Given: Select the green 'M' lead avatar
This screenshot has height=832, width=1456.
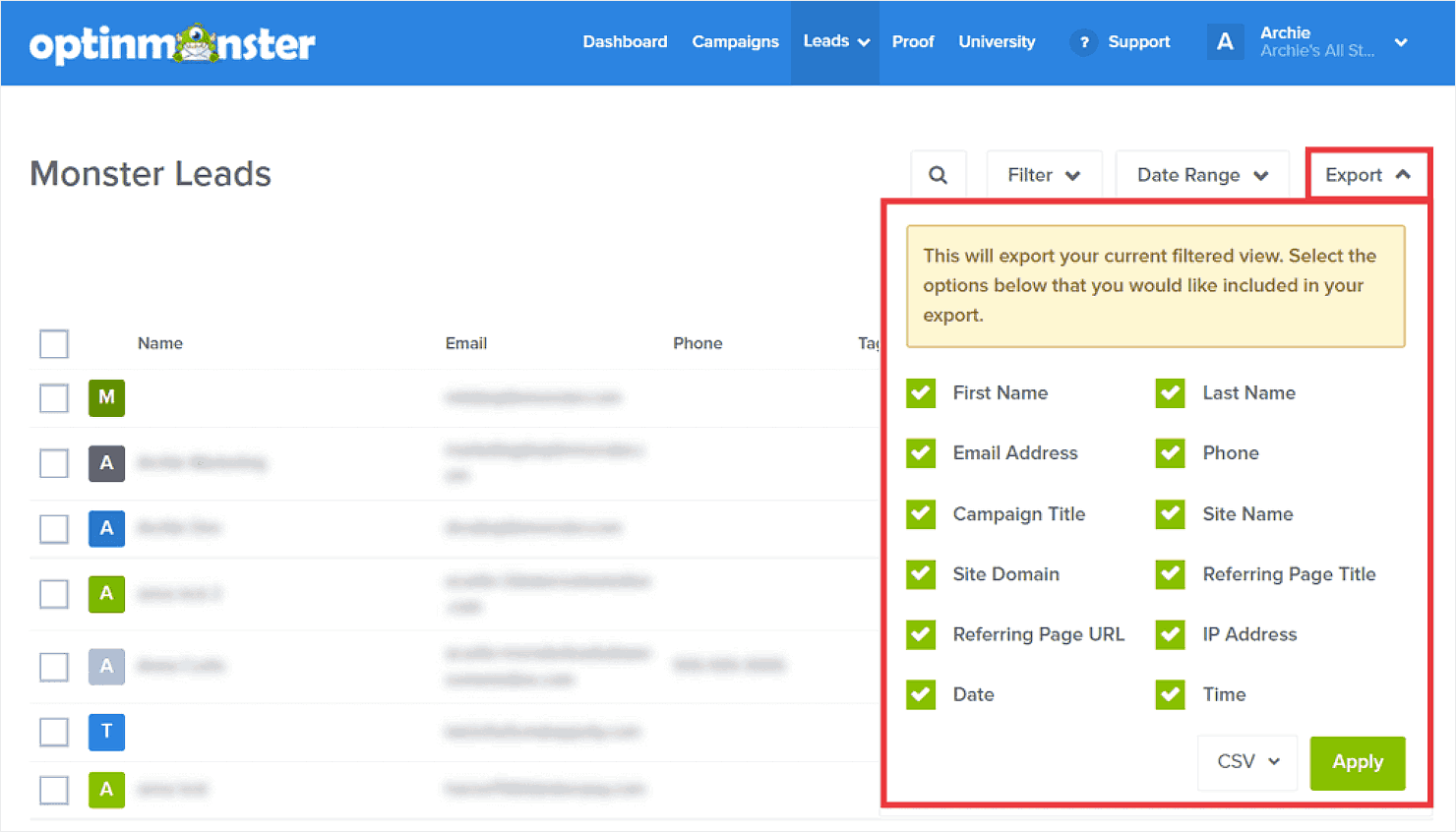Looking at the screenshot, I should click(x=105, y=398).
